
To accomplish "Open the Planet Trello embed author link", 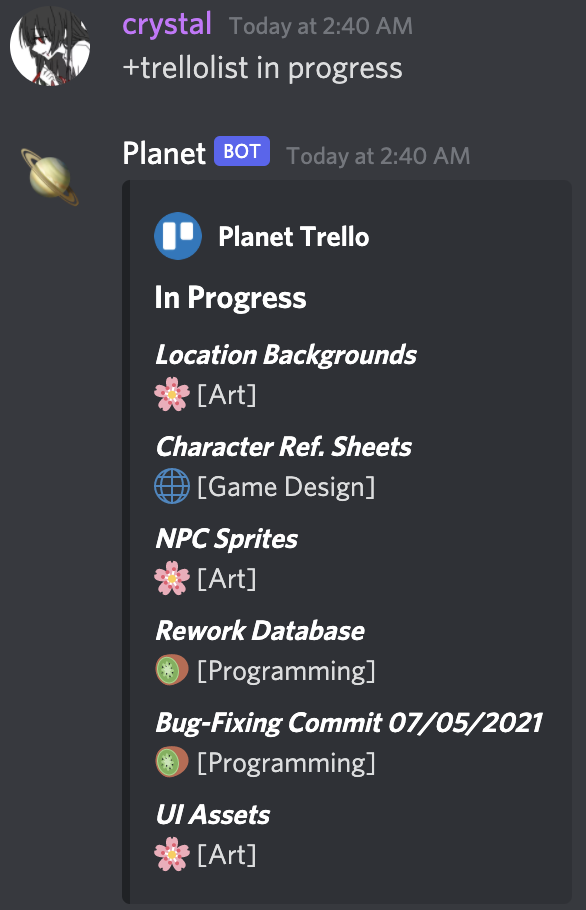I will tap(293, 237).
